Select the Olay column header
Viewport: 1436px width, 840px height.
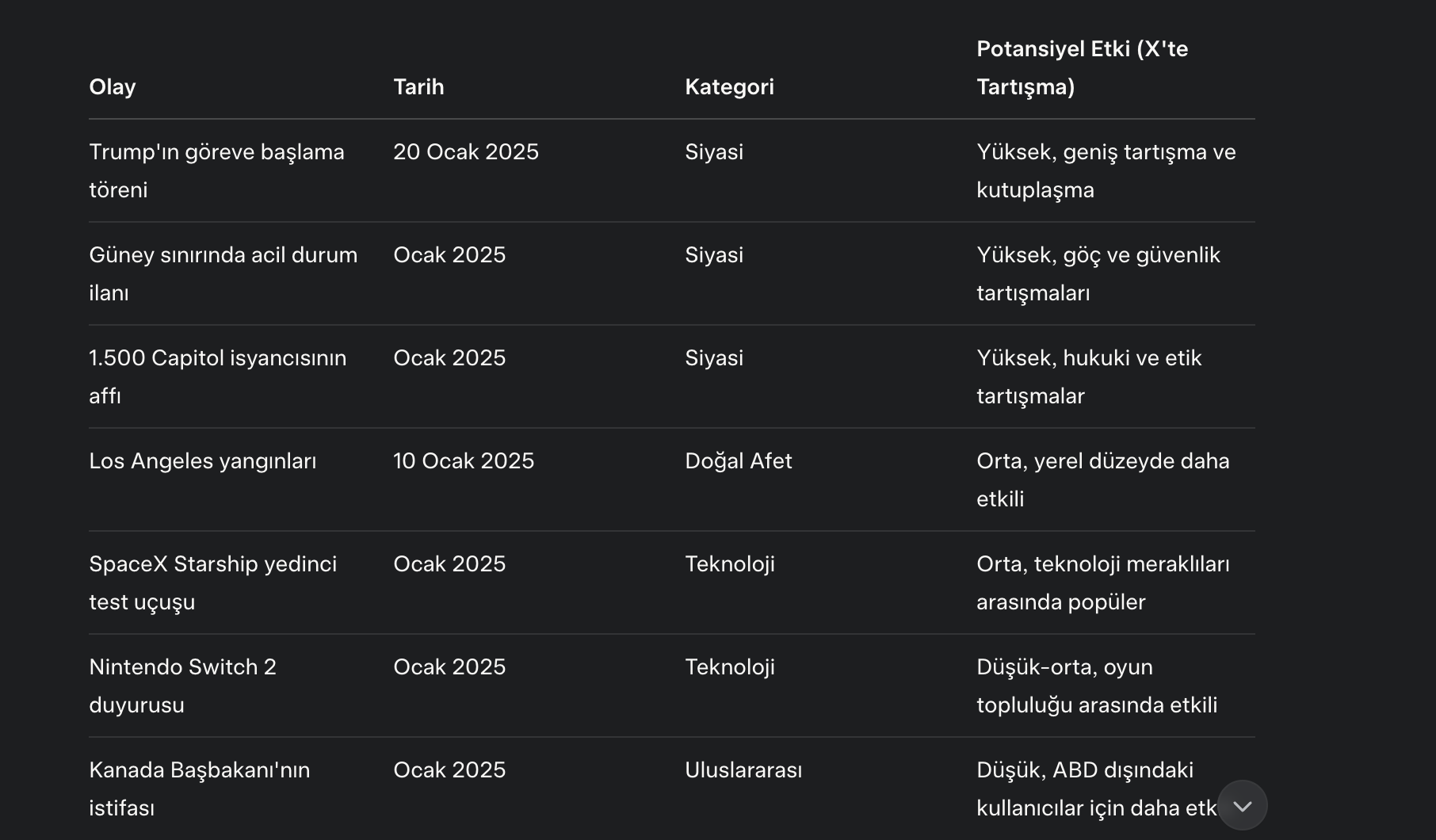pyautogui.click(x=113, y=87)
